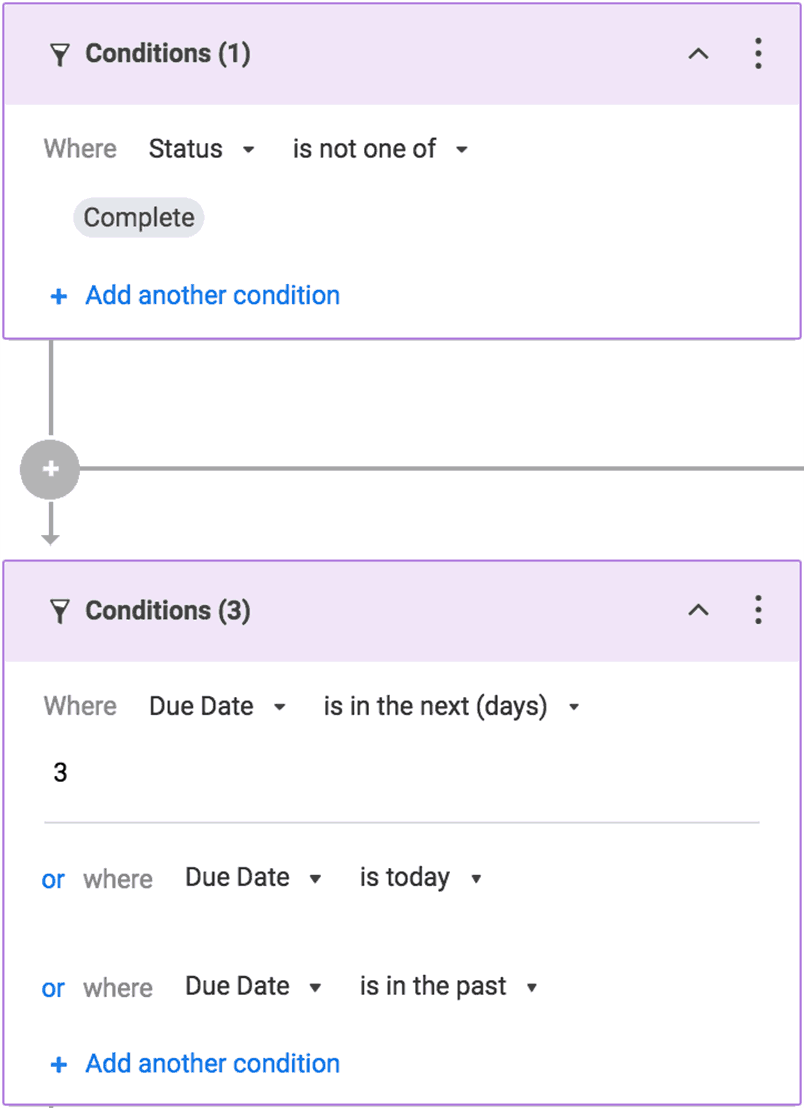Open the three-dot menu for Conditions (1)
The width and height of the screenshot is (804, 1108).
[x=758, y=54]
